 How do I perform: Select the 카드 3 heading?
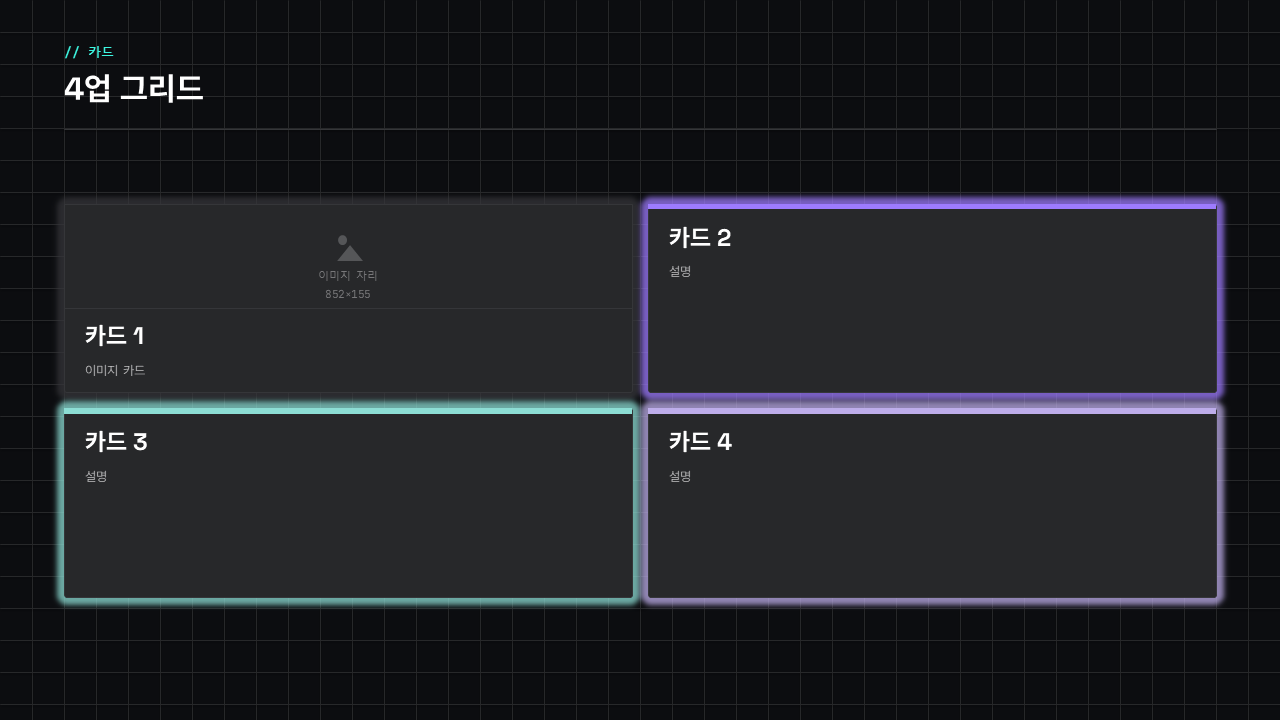tap(116, 442)
